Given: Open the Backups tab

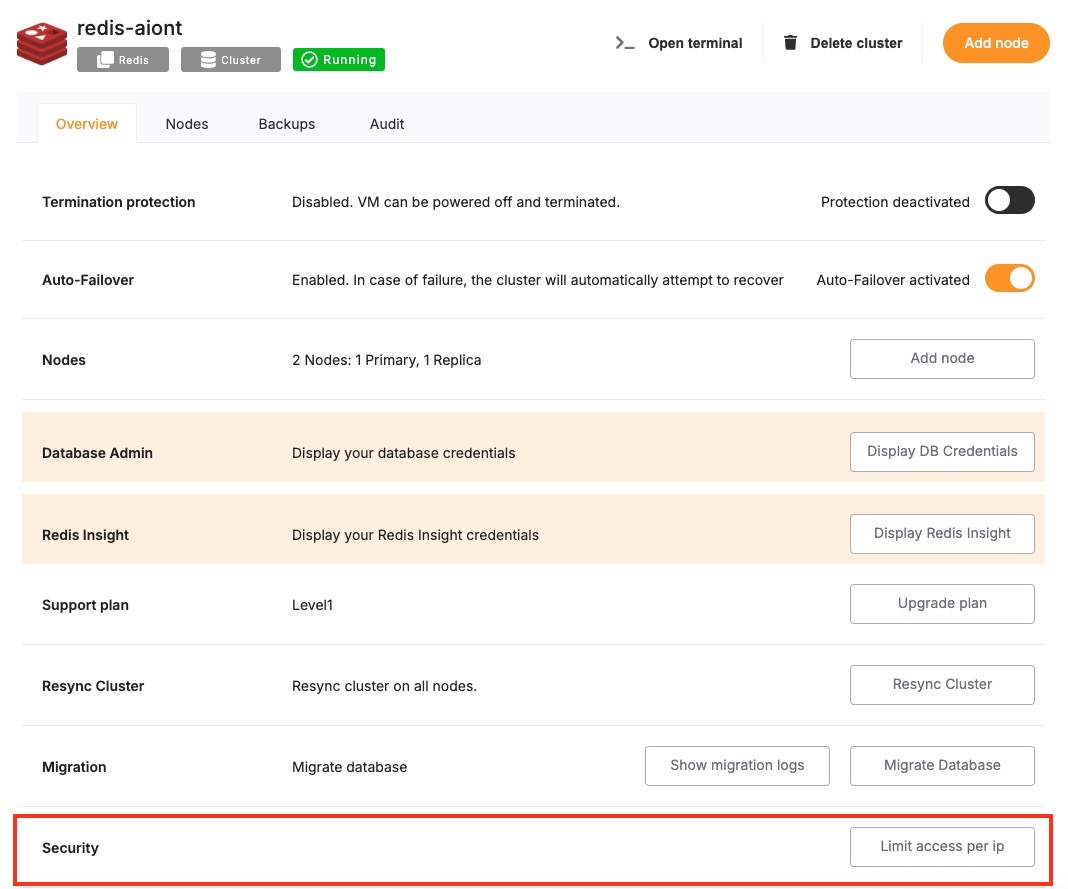Looking at the screenshot, I should click(287, 124).
